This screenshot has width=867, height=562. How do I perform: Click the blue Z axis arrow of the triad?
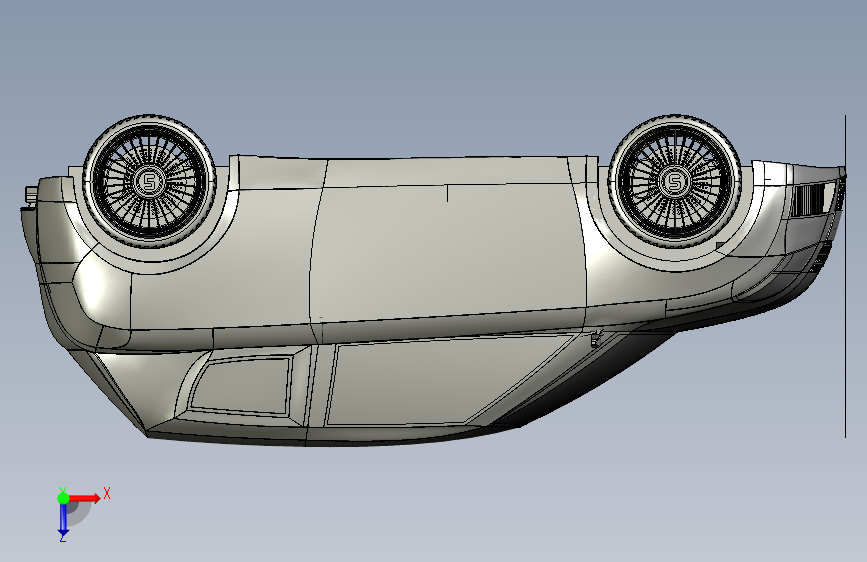pos(63,520)
